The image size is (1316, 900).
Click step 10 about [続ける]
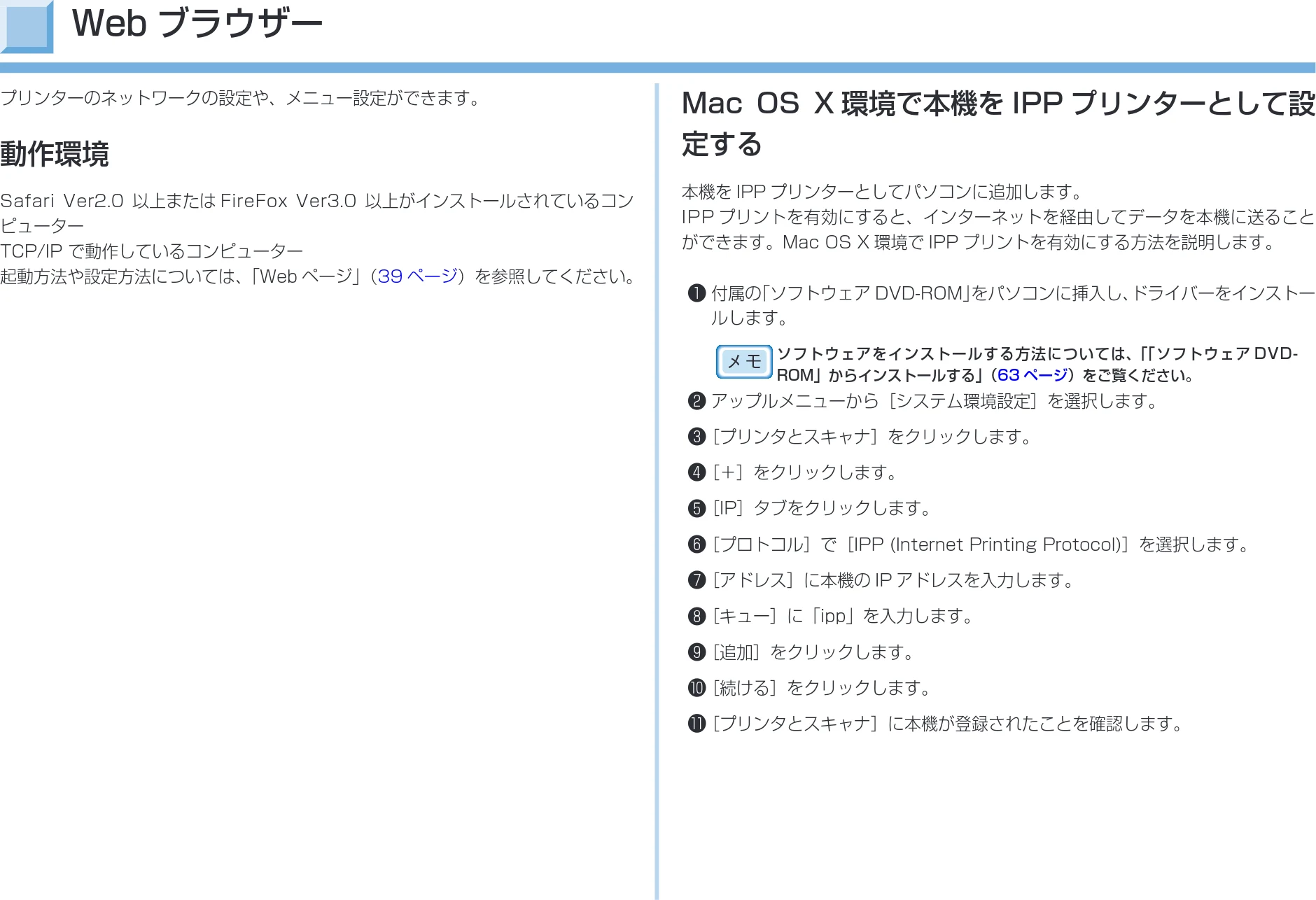809,688
